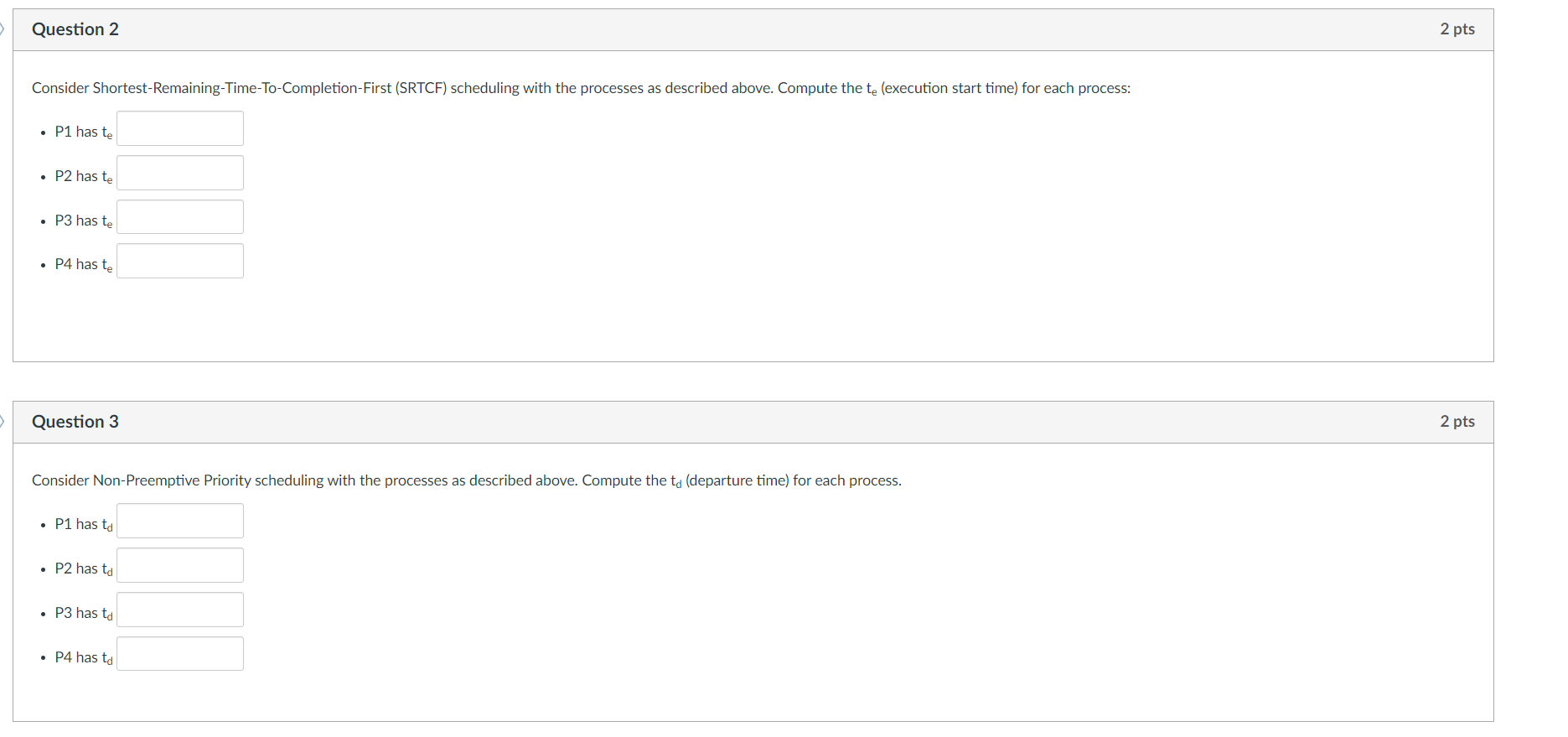Click the Question 3 header title

pyautogui.click(x=75, y=422)
